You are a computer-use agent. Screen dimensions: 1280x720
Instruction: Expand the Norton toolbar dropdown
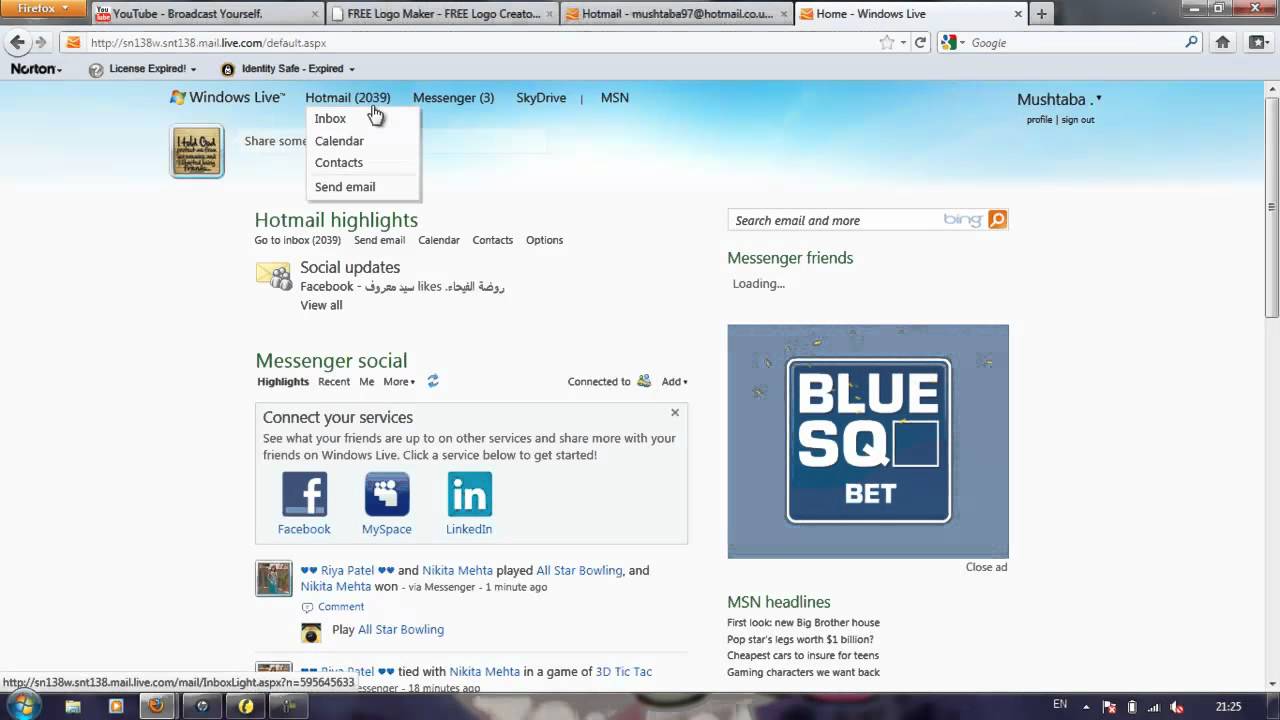59,70
